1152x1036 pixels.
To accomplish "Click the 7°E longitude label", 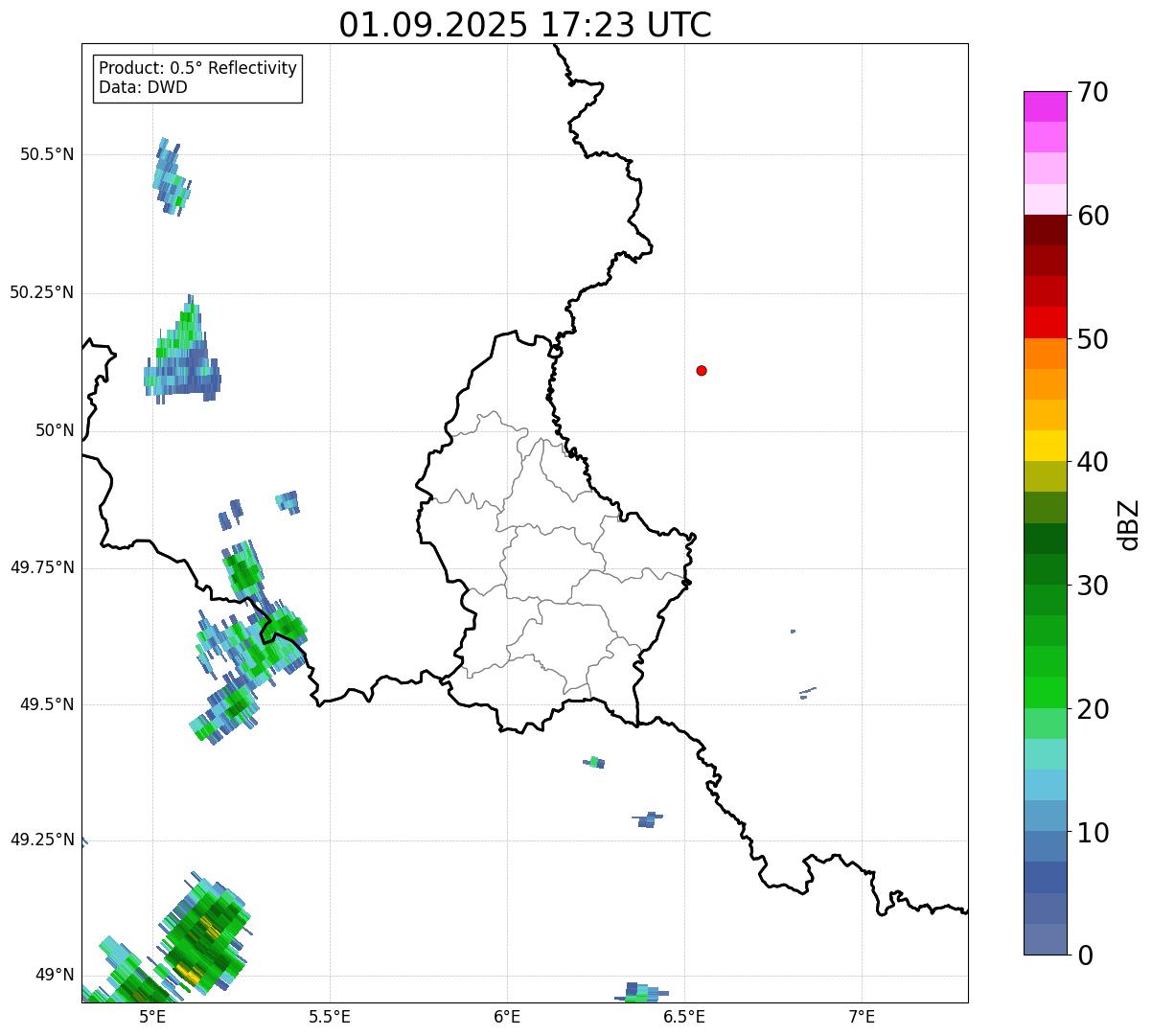I will 862,1016.
